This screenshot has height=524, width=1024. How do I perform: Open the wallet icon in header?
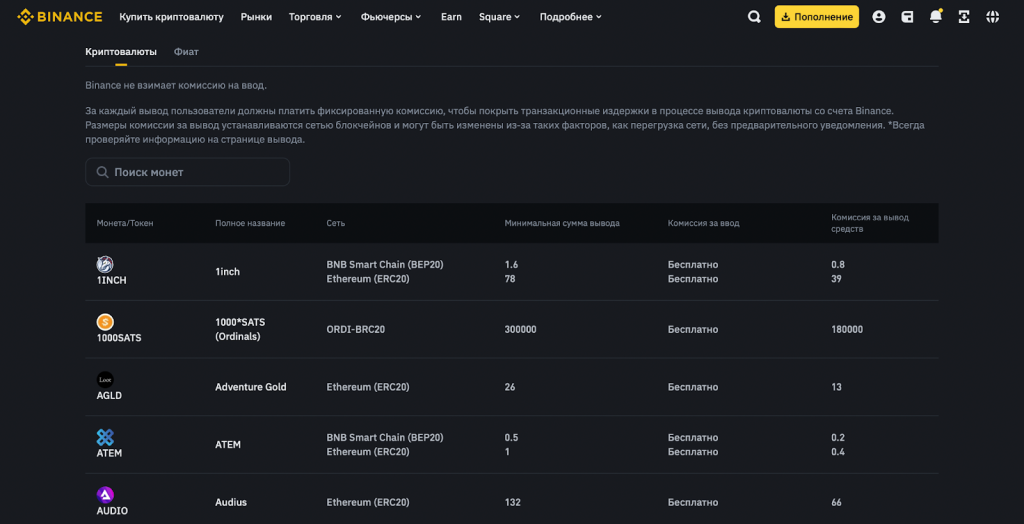coord(907,17)
